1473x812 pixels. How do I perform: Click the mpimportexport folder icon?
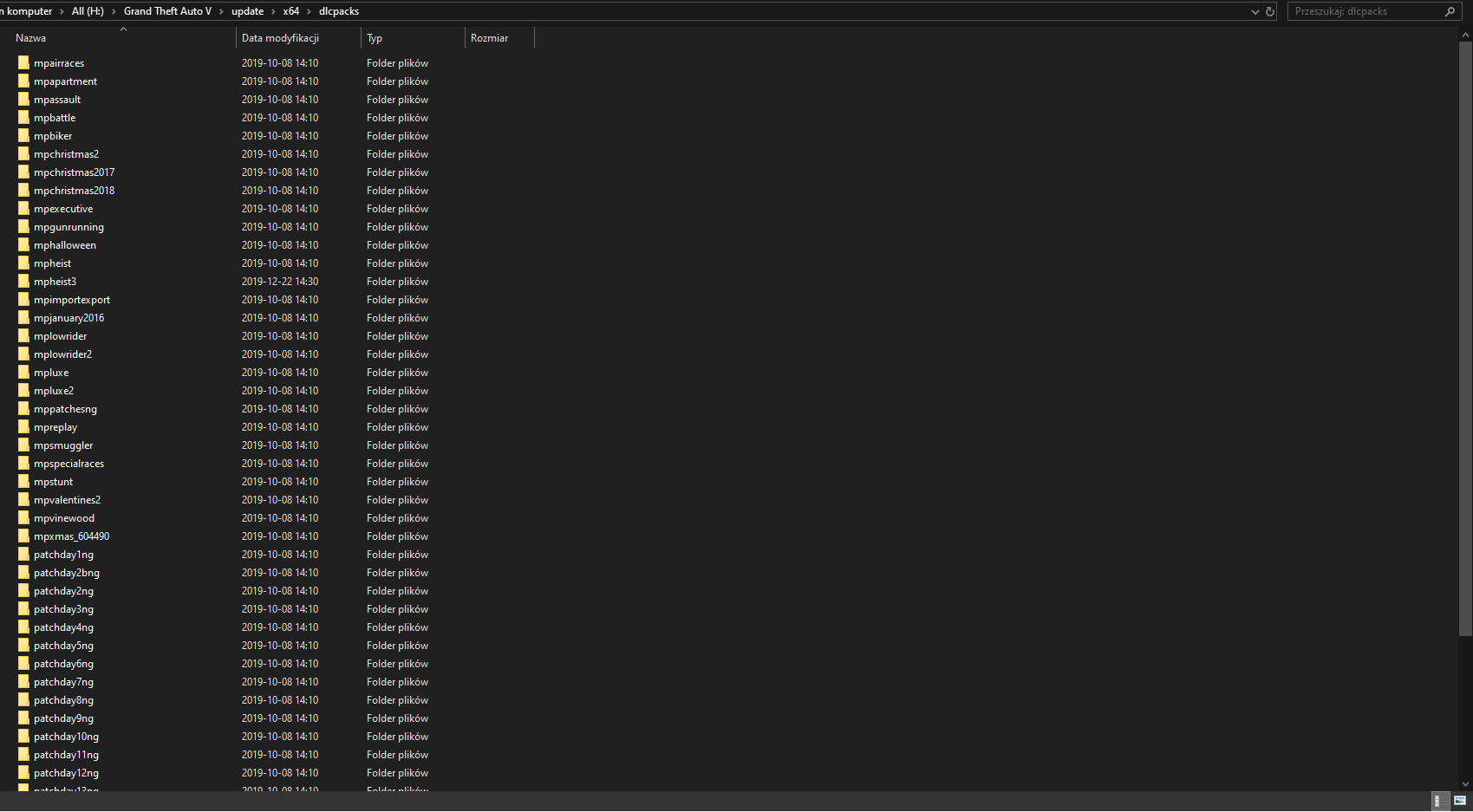(x=23, y=299)
